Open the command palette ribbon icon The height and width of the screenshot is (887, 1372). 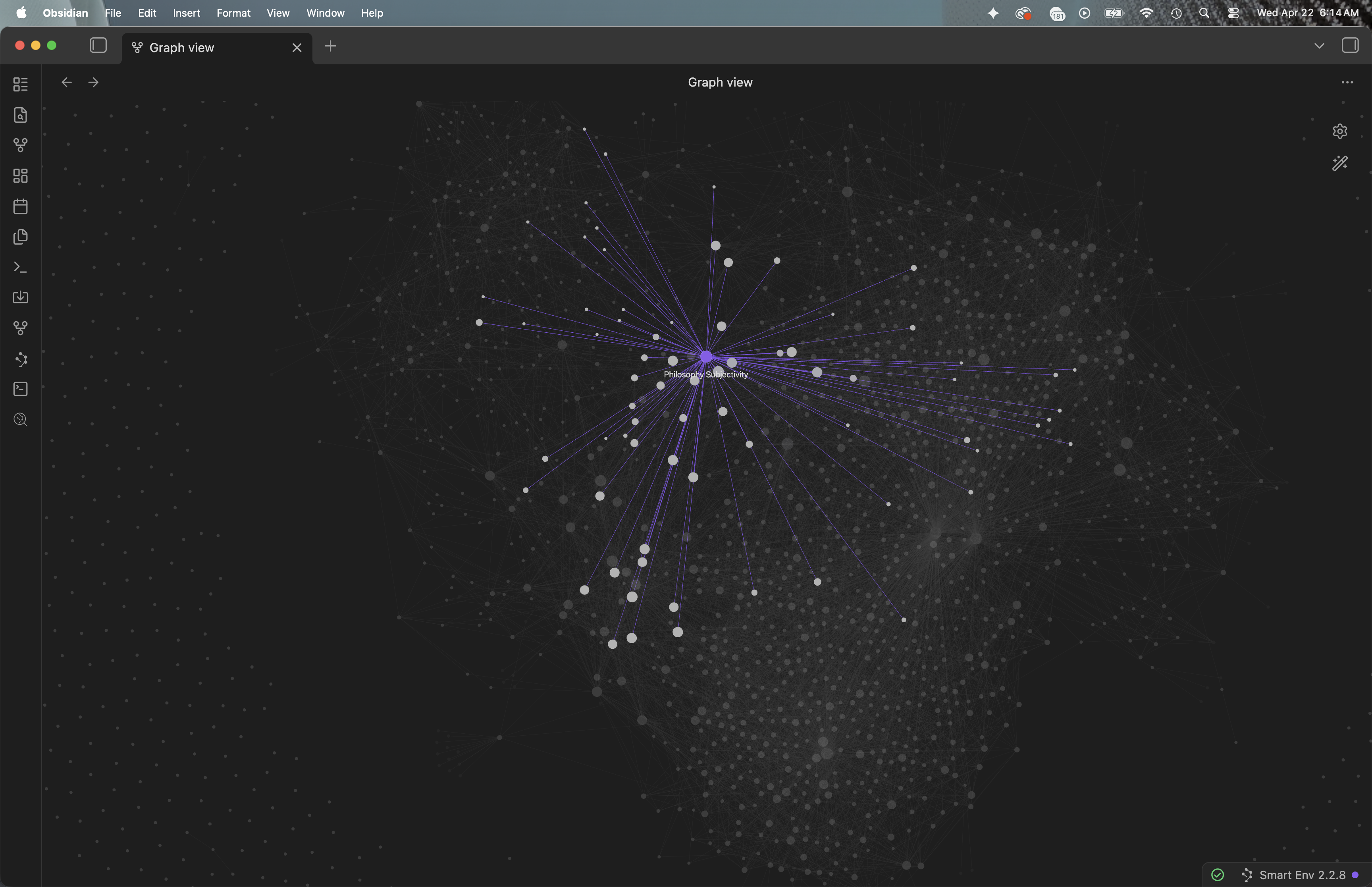tap(20, 267)
